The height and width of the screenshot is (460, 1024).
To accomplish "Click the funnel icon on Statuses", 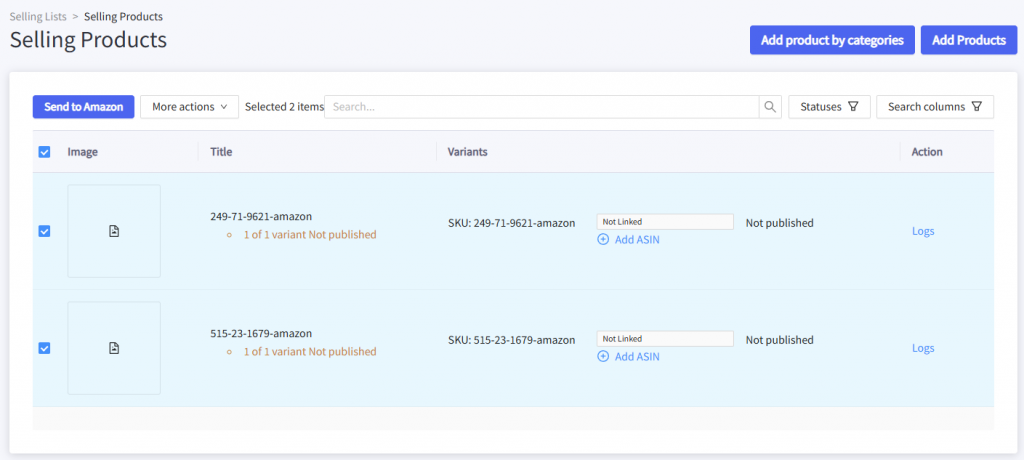I will tap(853, 107).
